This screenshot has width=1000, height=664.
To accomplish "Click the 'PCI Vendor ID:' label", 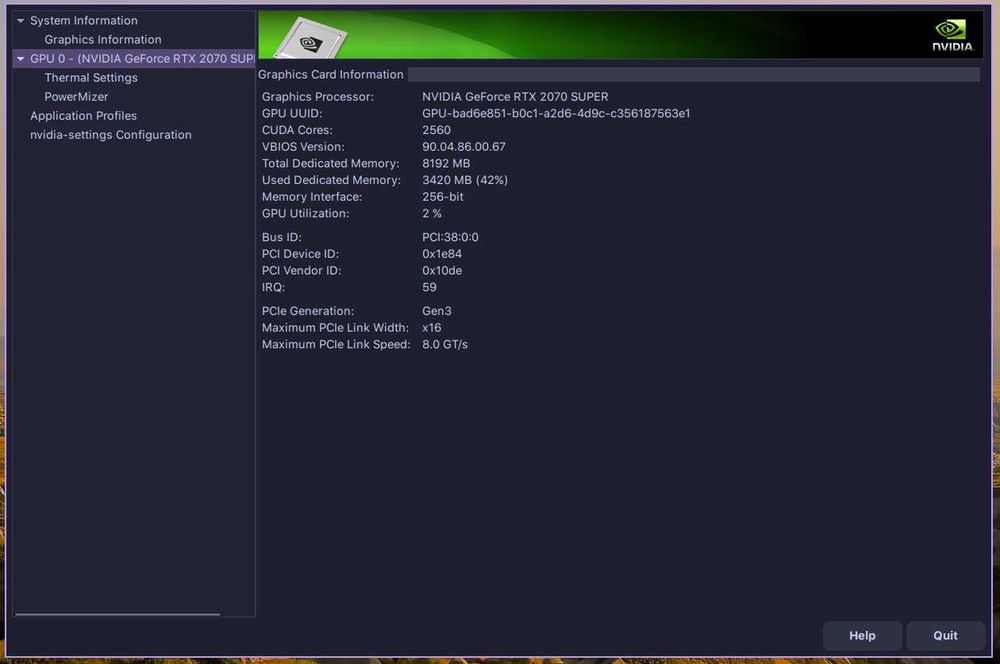I will (301, 270).
